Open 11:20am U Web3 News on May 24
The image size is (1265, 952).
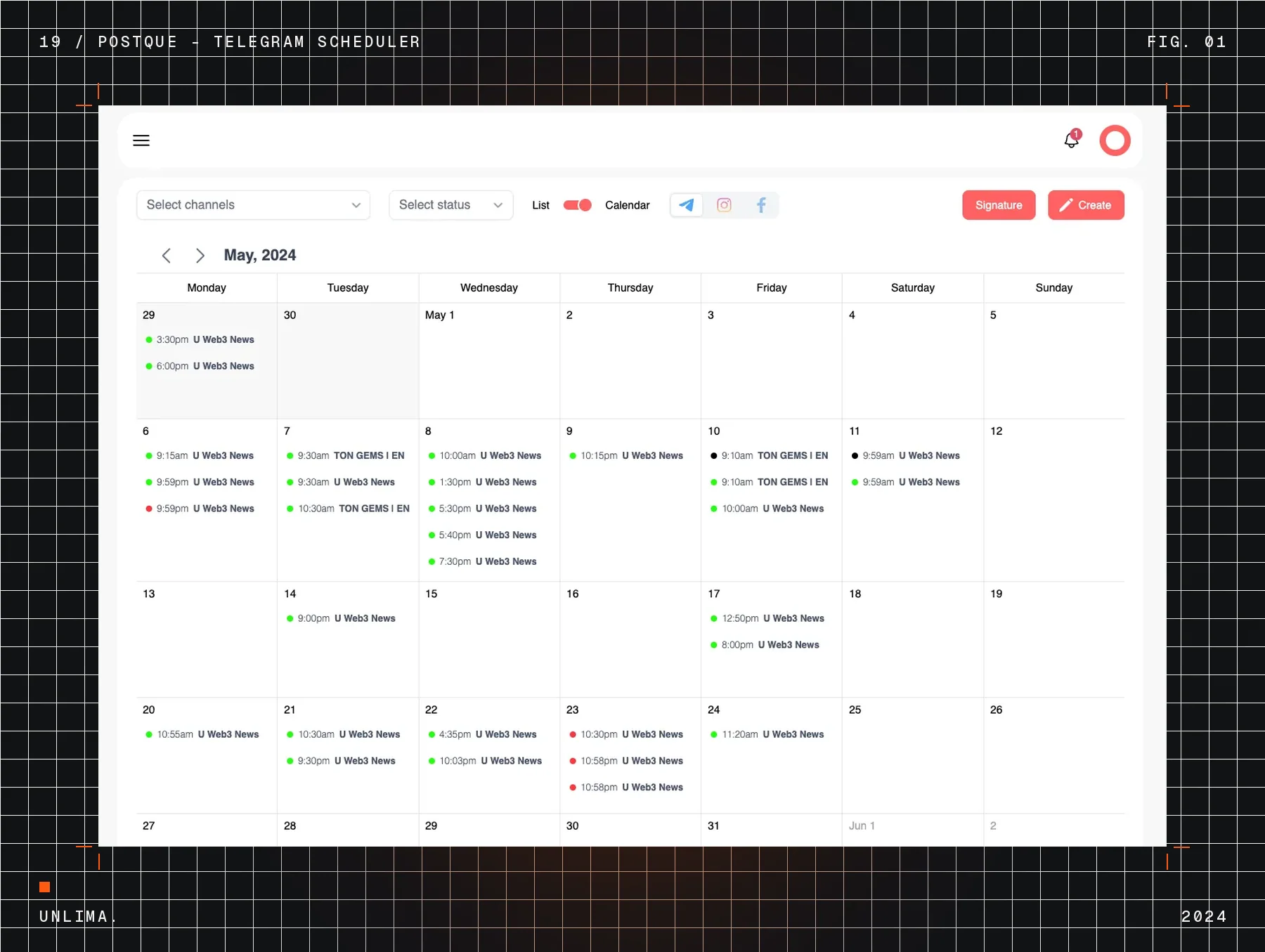point(767,734)
